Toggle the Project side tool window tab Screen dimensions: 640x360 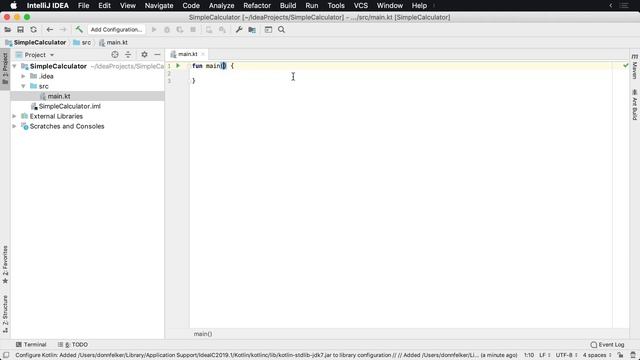point(5,69)
